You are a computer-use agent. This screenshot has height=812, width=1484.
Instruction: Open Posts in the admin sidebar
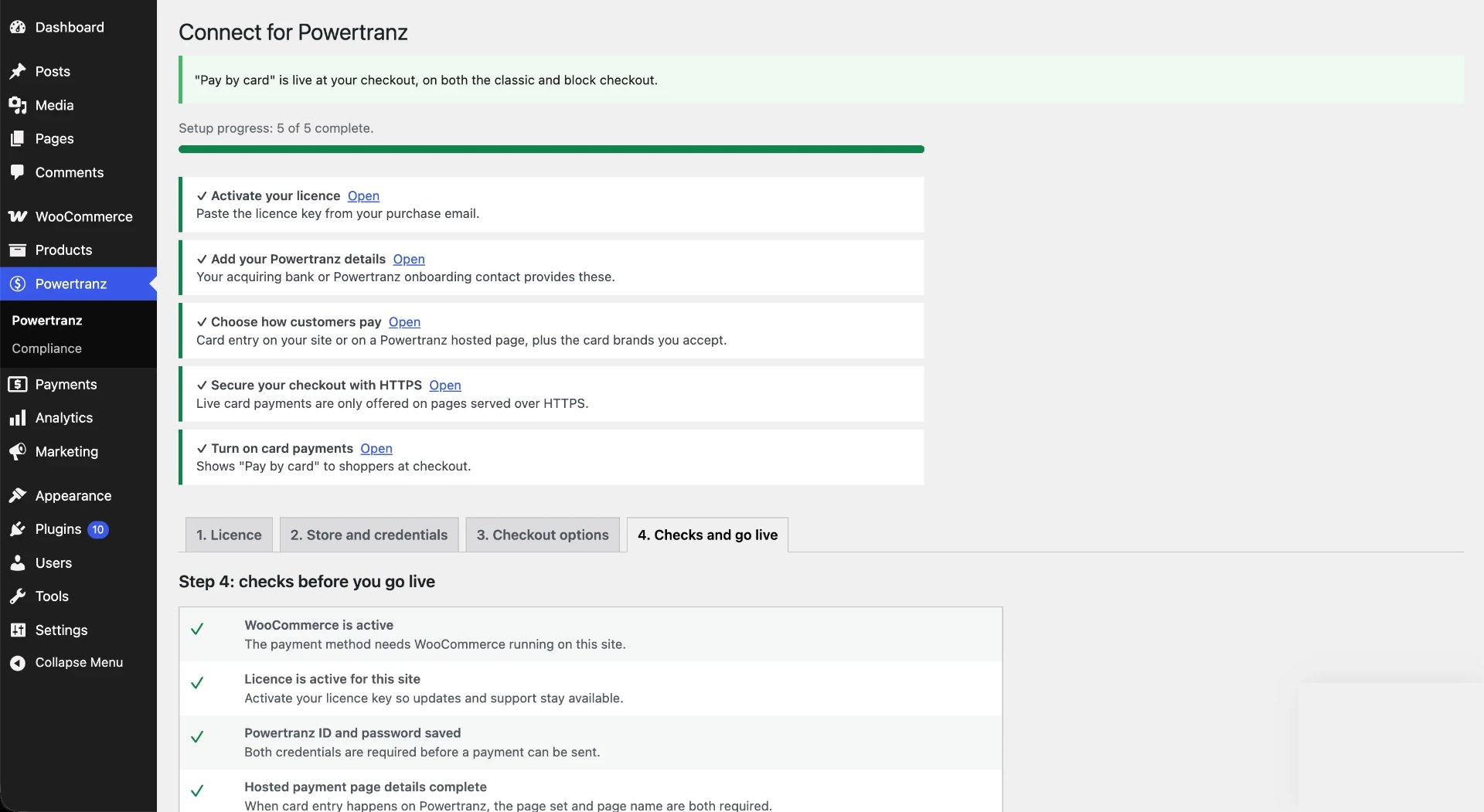point(78,71)
